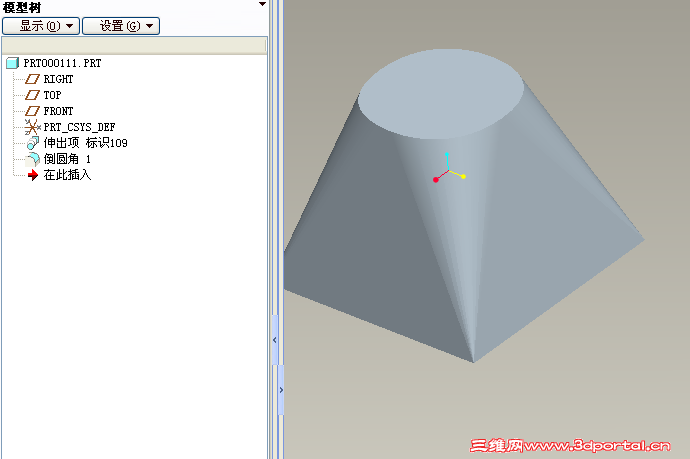The width and height of the screenshot is (690, 459).
Task: Click the FRONT datum plane icon
Action: [x=32, y=111]
